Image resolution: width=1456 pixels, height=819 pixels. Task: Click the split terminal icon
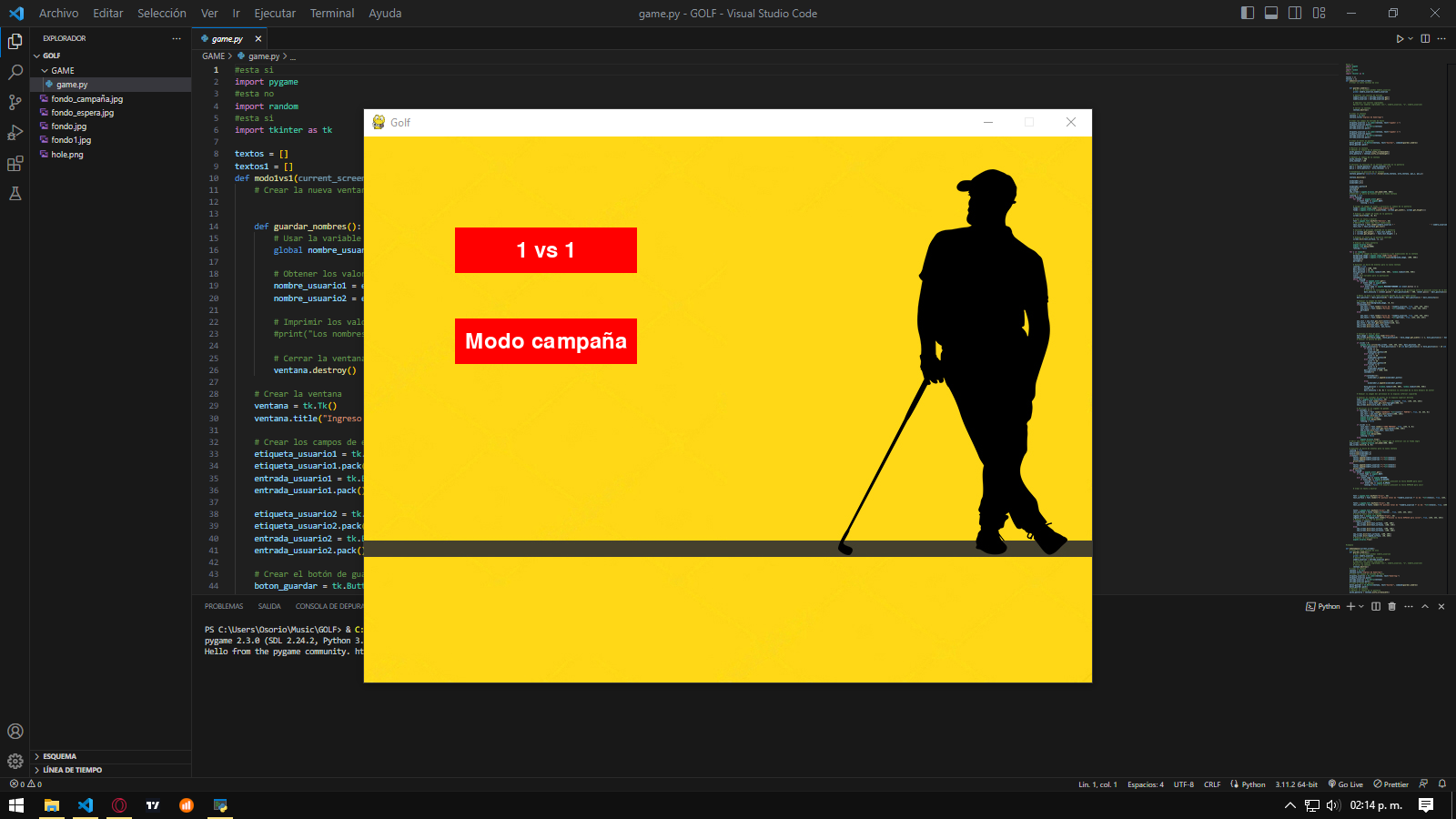point(1376,607)
